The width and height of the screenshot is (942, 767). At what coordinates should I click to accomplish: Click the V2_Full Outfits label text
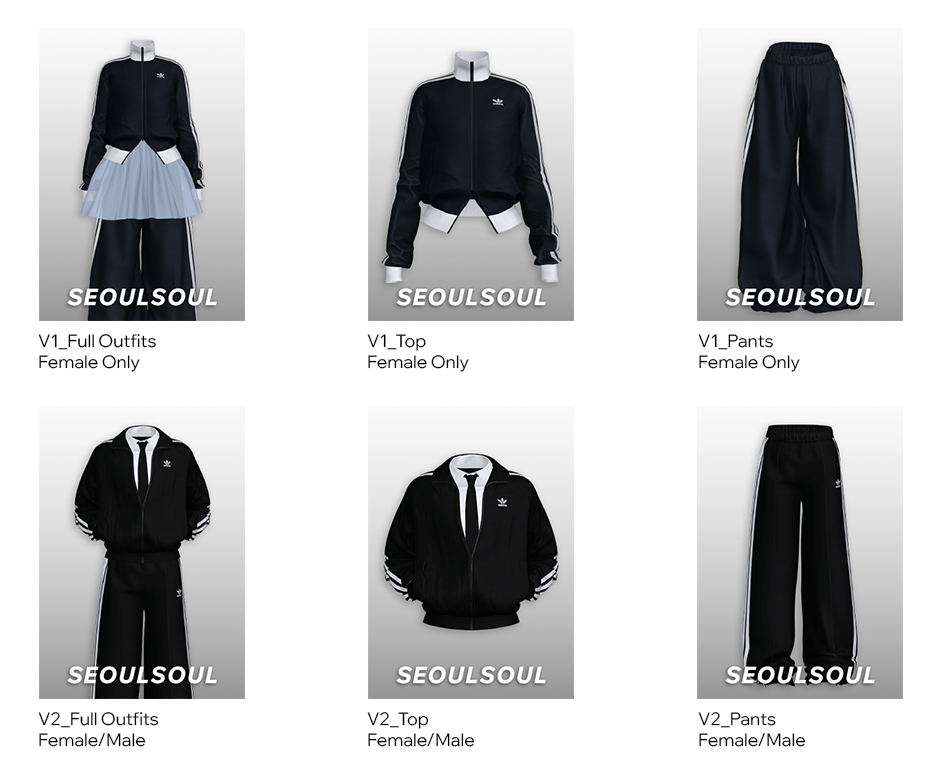point(99,719)
